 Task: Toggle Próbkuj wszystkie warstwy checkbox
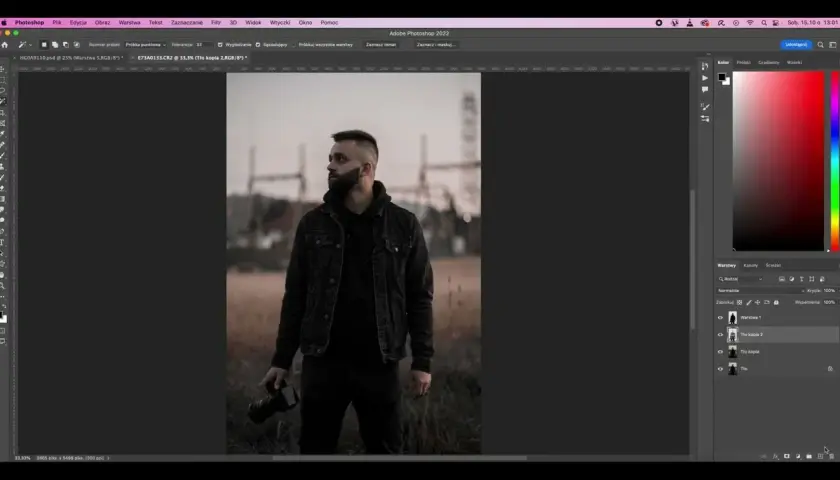point(294,45)
